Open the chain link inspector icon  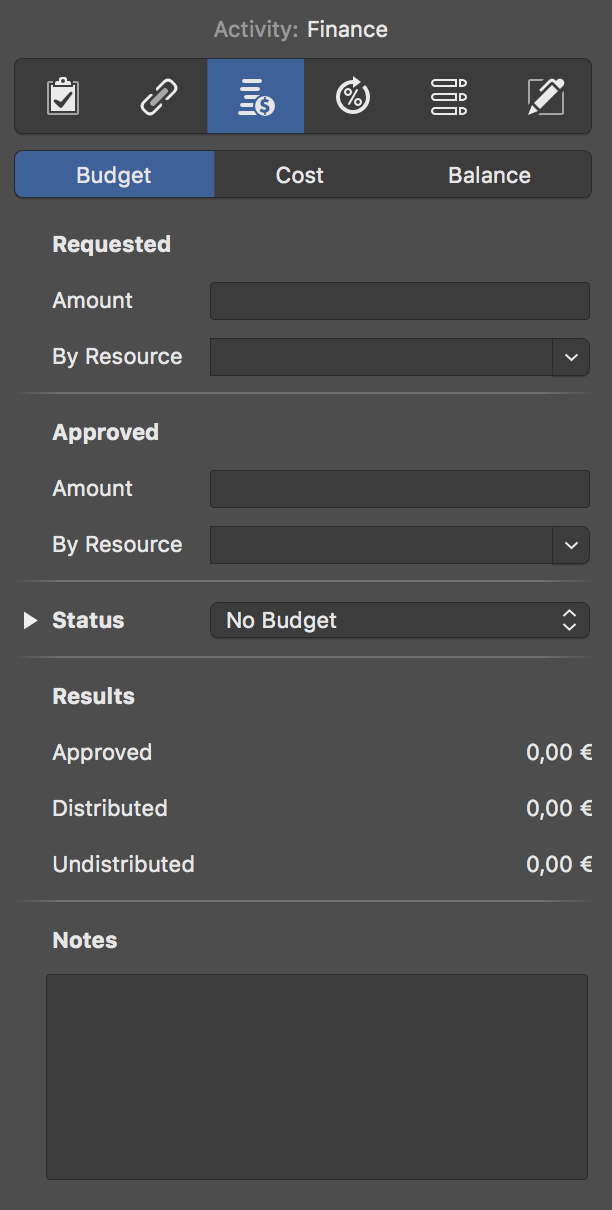point(159,97)
